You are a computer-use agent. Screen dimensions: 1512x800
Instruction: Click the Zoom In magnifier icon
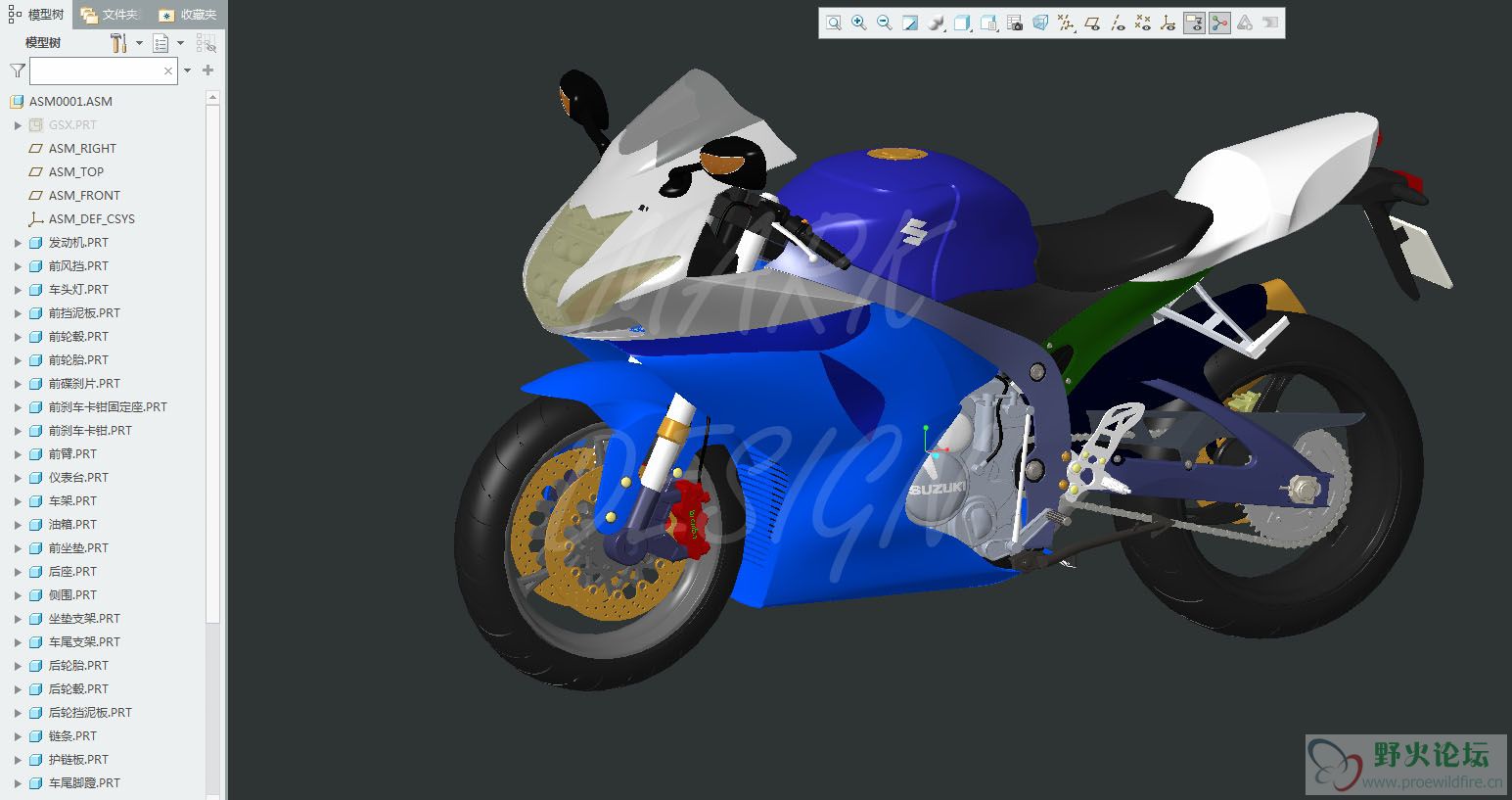[858, 23]
